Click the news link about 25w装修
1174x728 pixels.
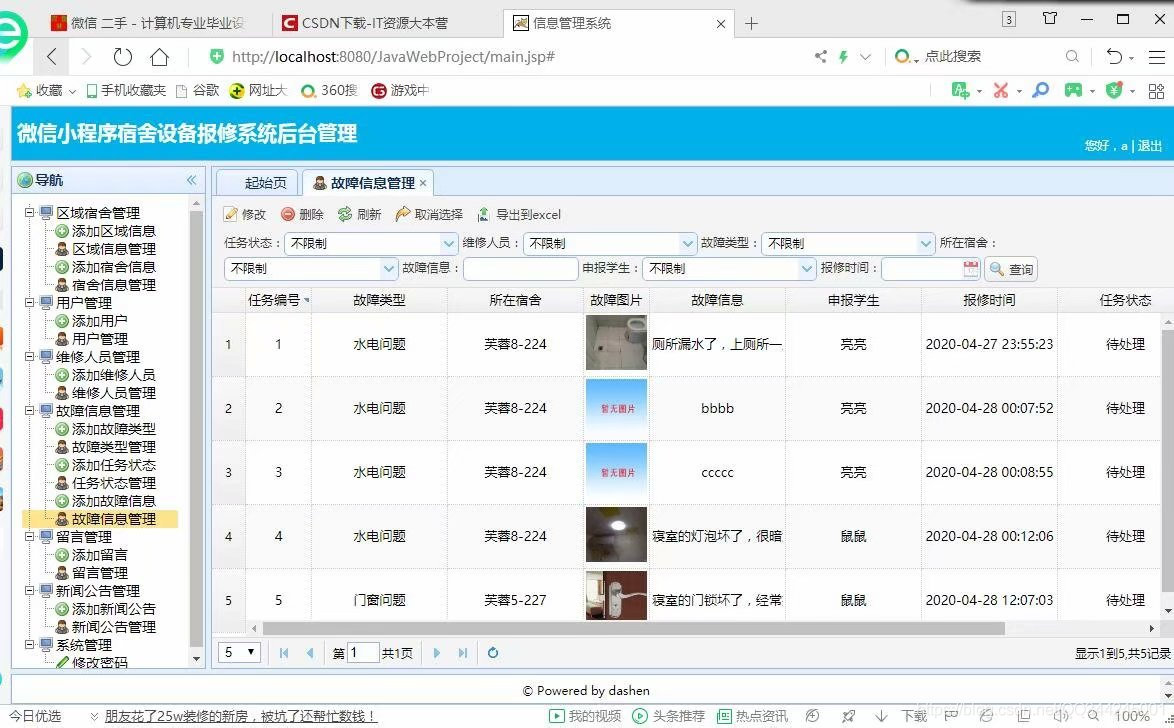[240, 716]
